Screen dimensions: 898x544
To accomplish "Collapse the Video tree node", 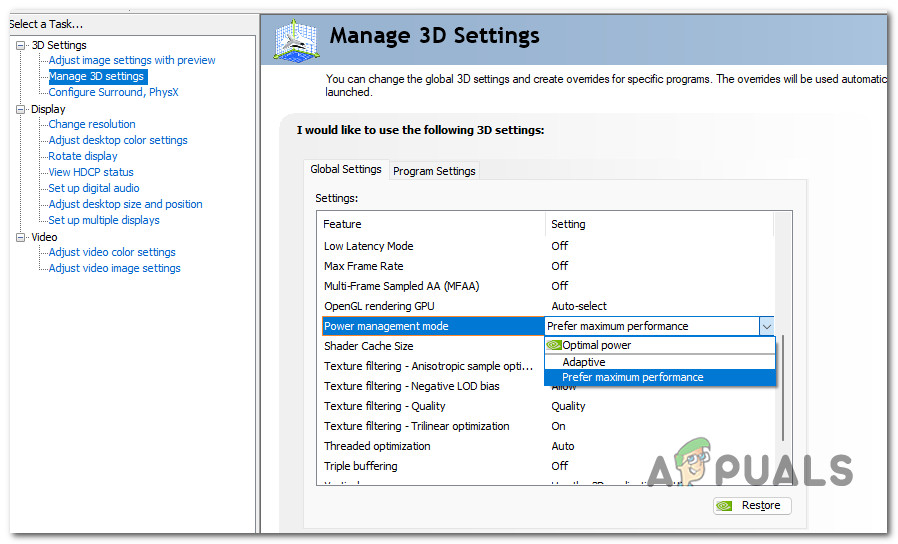I will [21, 237].
